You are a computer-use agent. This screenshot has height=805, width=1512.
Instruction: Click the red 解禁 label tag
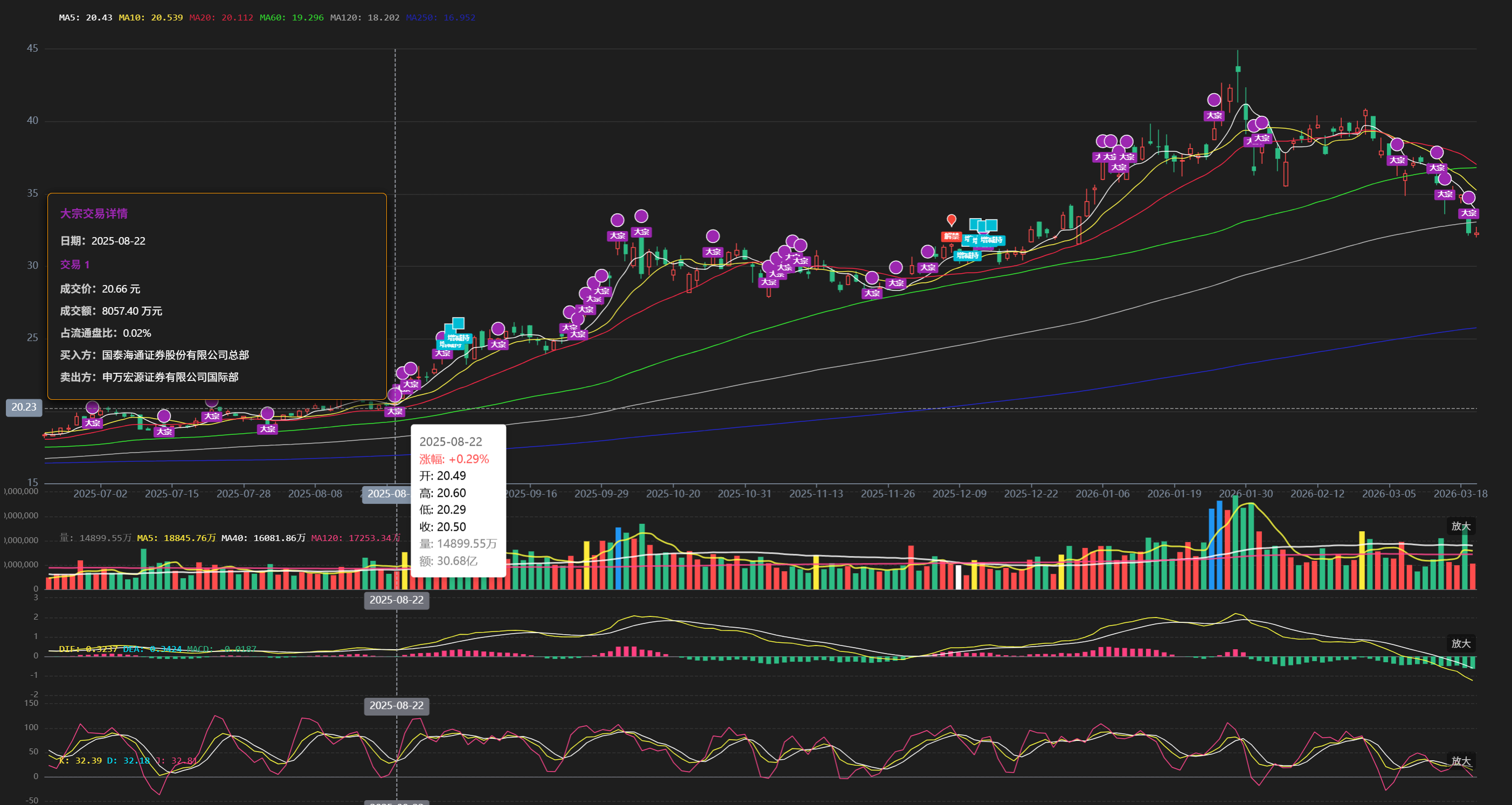point(951,237)
